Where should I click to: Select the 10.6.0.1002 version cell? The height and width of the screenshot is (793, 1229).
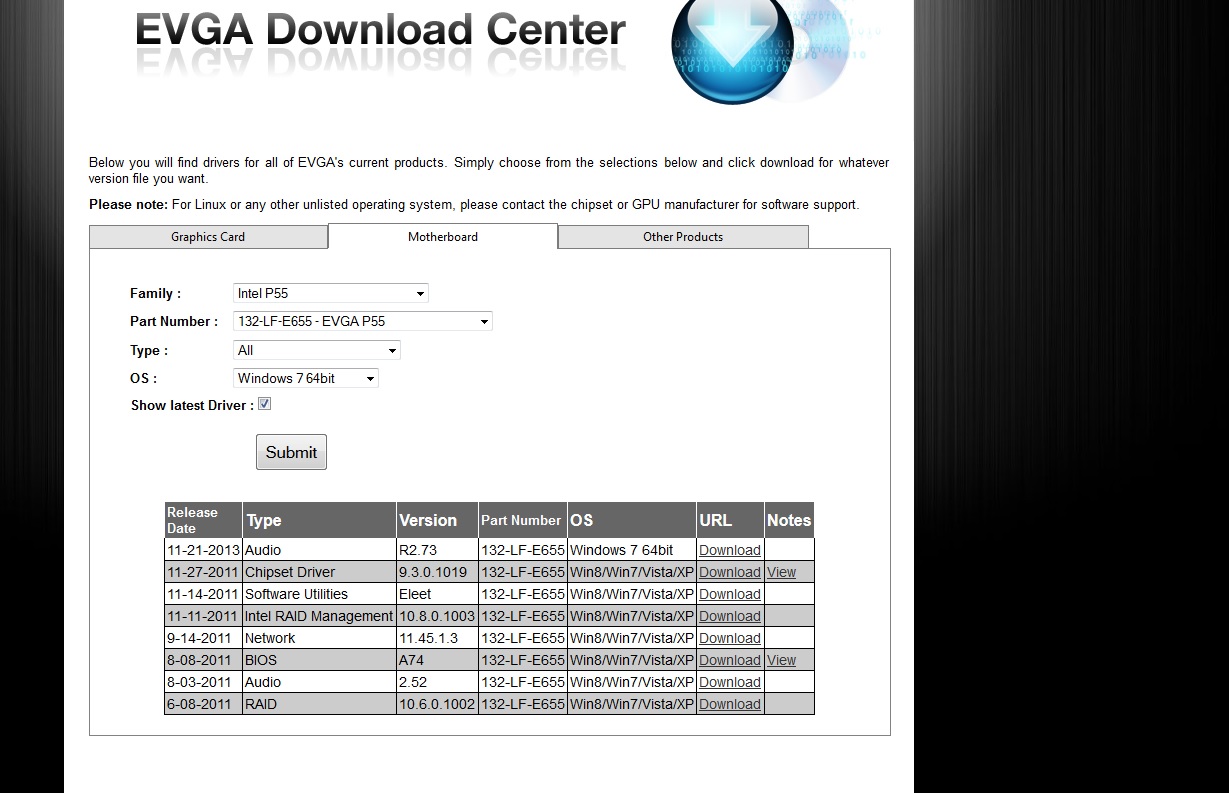pyautogui.click(x=437, y=704)
